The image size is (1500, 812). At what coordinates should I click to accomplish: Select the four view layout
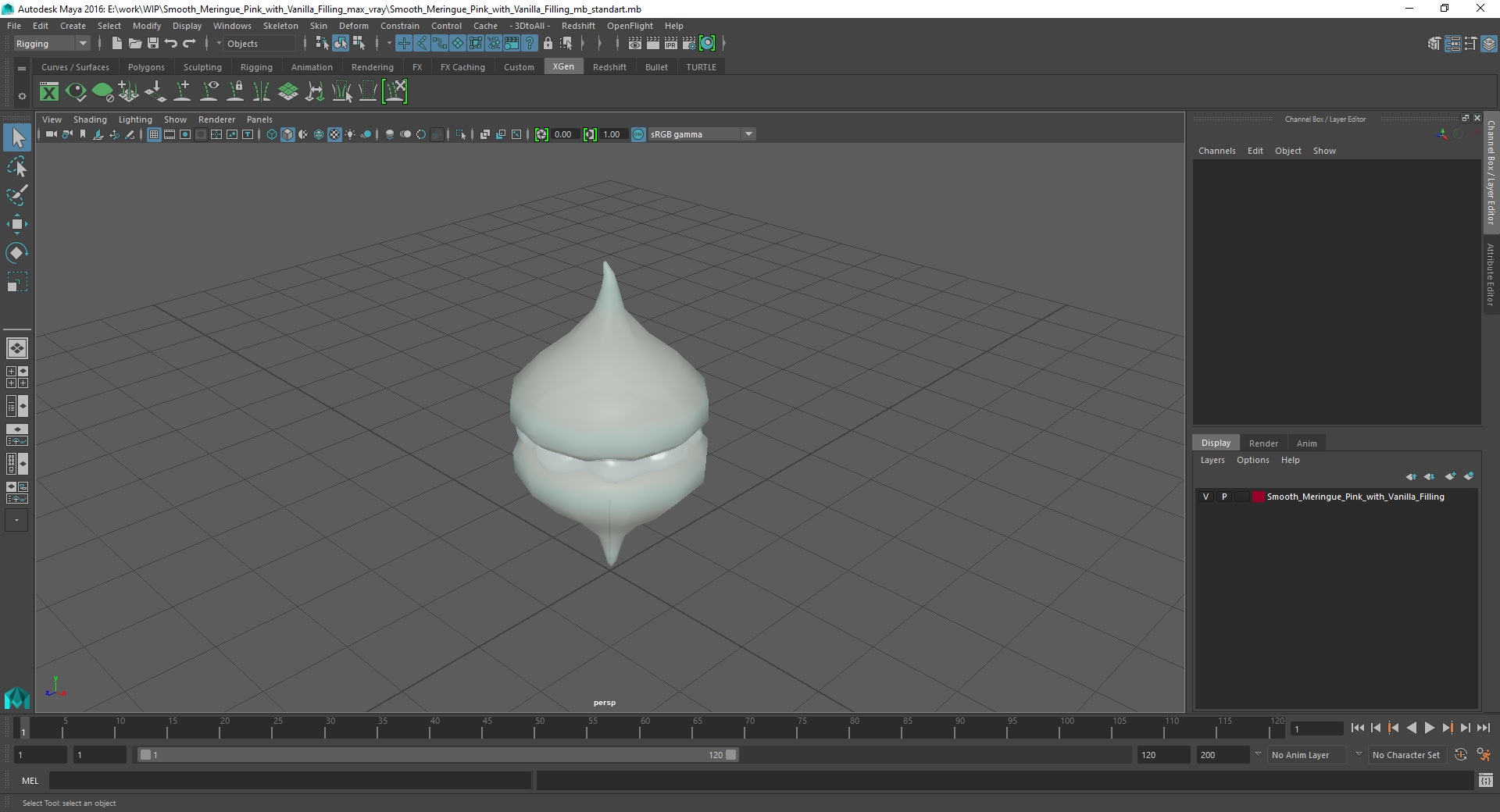[17, 377]
